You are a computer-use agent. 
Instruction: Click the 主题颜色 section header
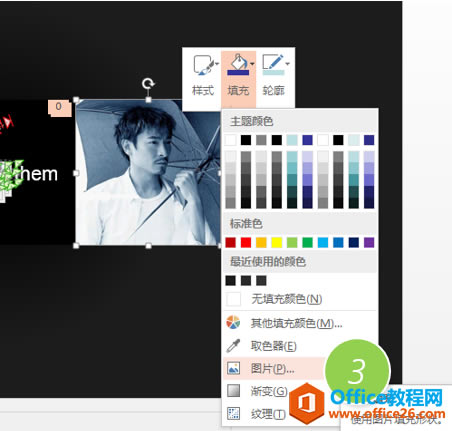[299, 121]
